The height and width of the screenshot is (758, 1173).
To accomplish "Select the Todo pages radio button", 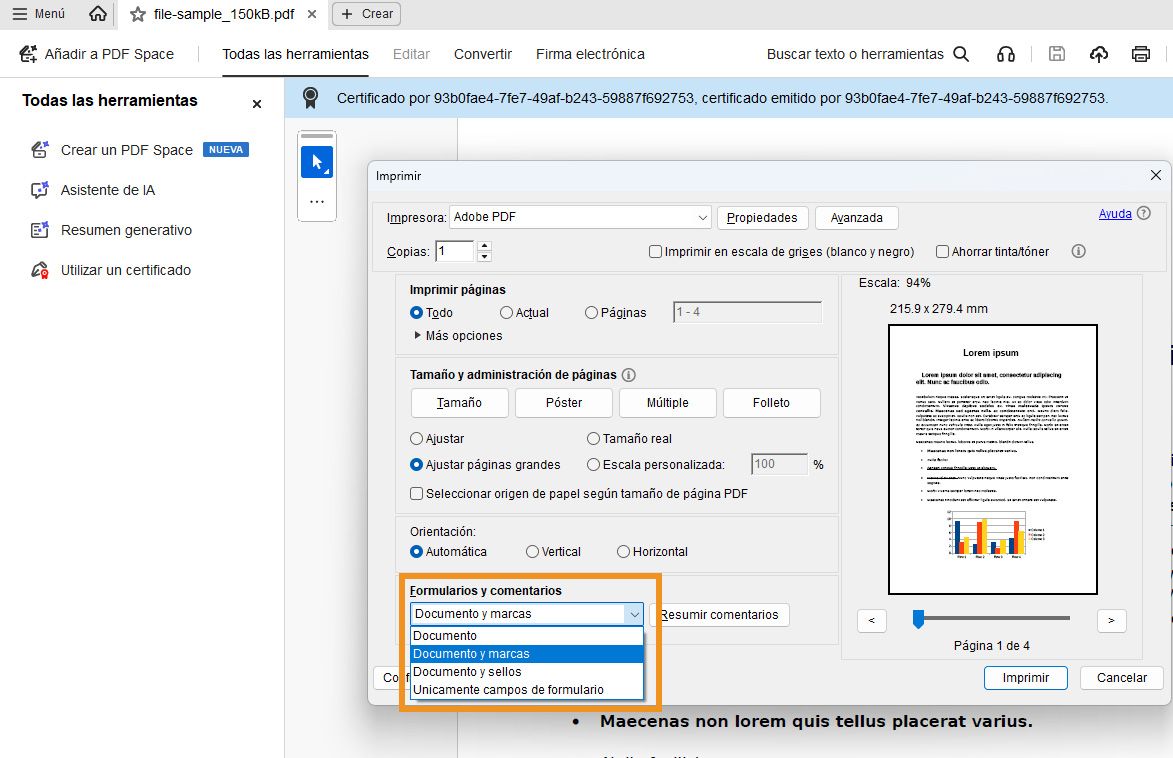I will 417,313.
